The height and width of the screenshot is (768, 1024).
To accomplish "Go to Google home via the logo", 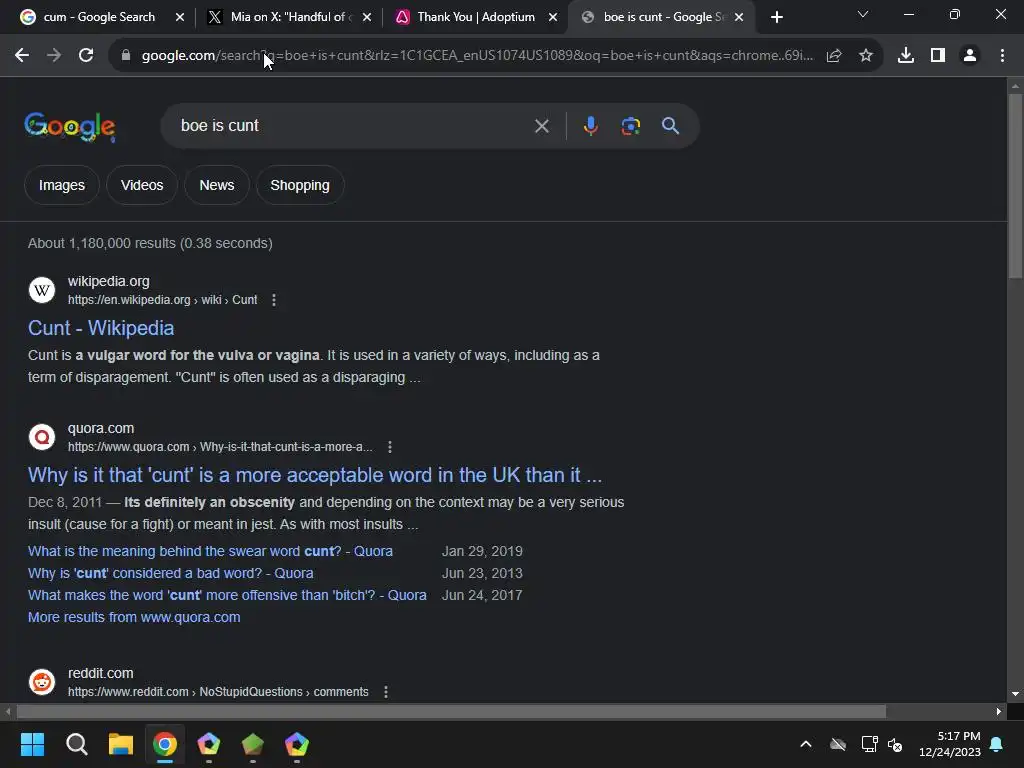I will click(x=70, y=126).
